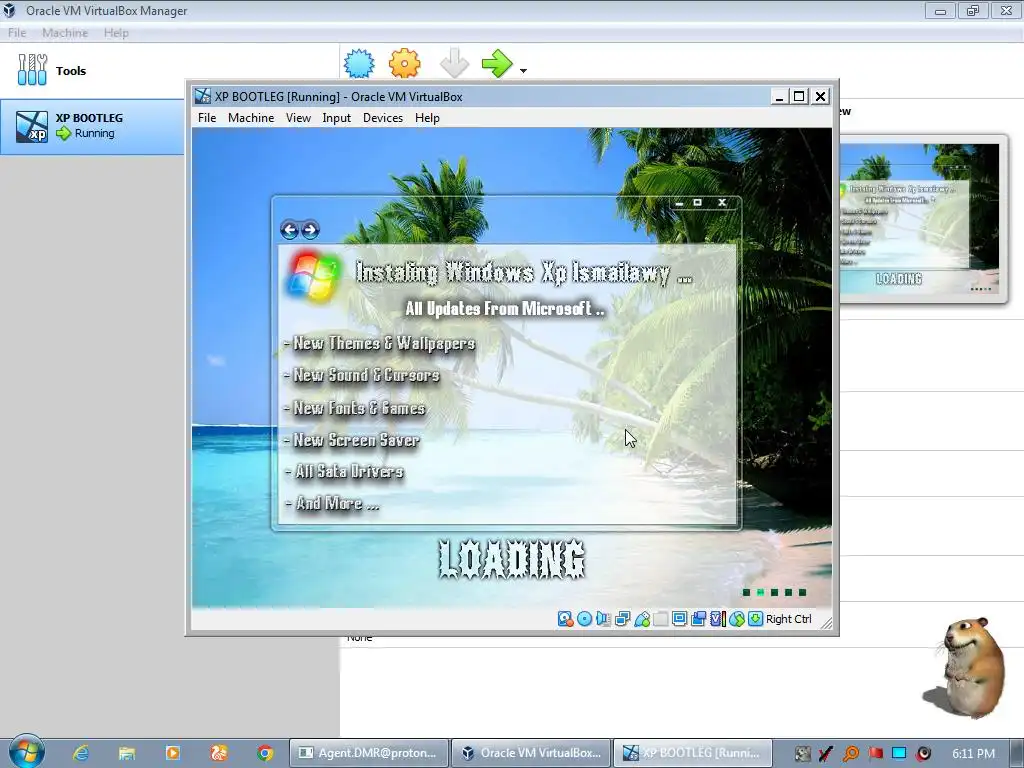Click the 6:11 PM taskbar clock

pyautogui.click(x=973, y=753)
